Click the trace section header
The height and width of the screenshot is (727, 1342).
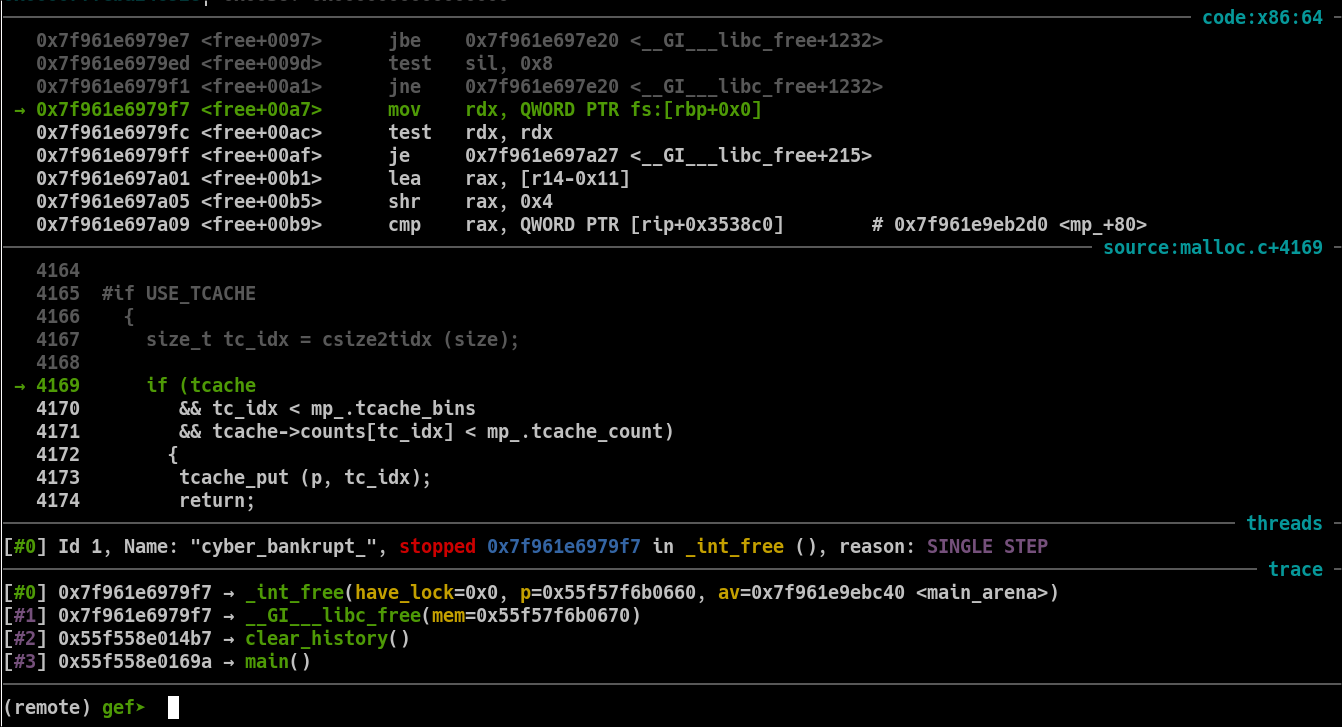[x=1295, y=569]
